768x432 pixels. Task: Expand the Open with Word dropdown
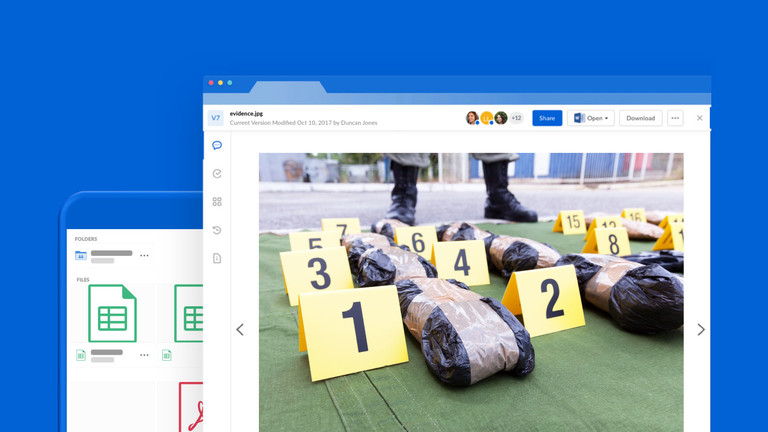[605, 118]
